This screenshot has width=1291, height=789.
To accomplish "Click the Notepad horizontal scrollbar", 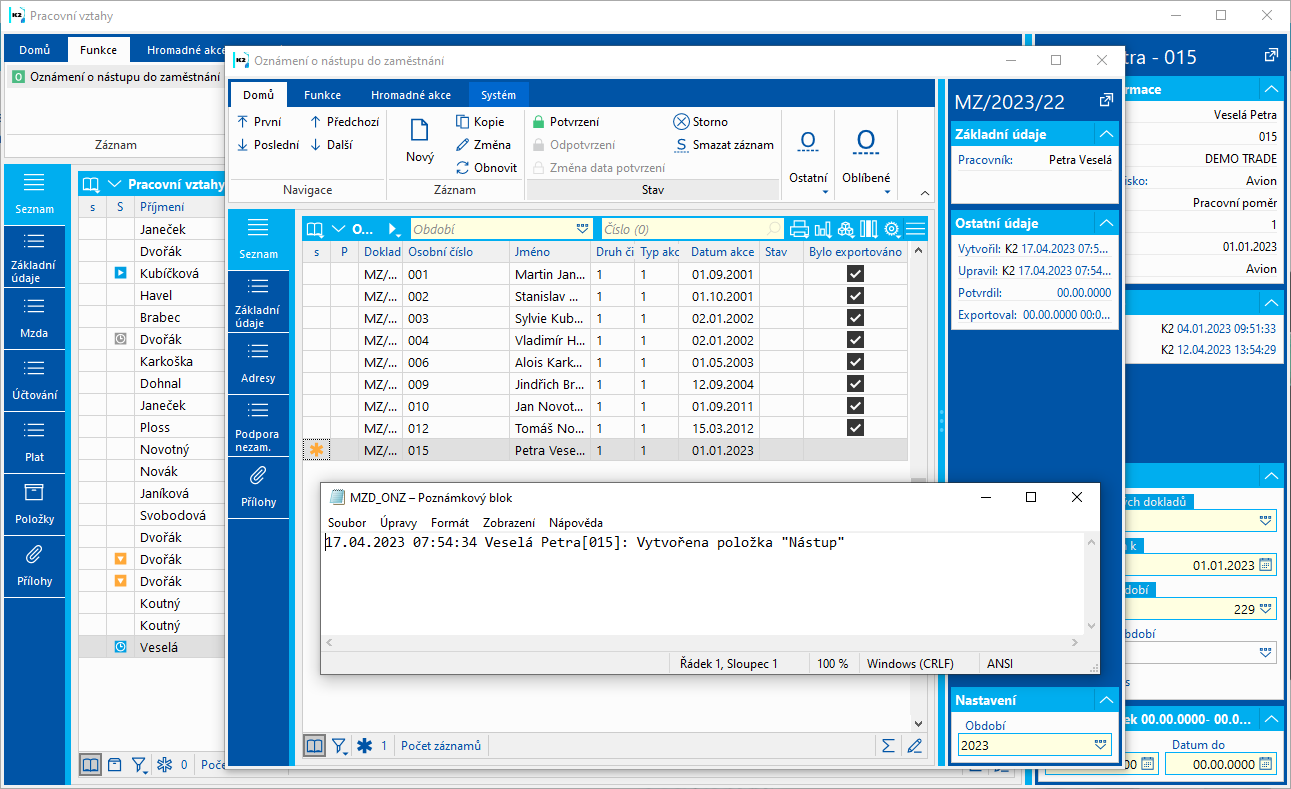I will tap(700, 643).
